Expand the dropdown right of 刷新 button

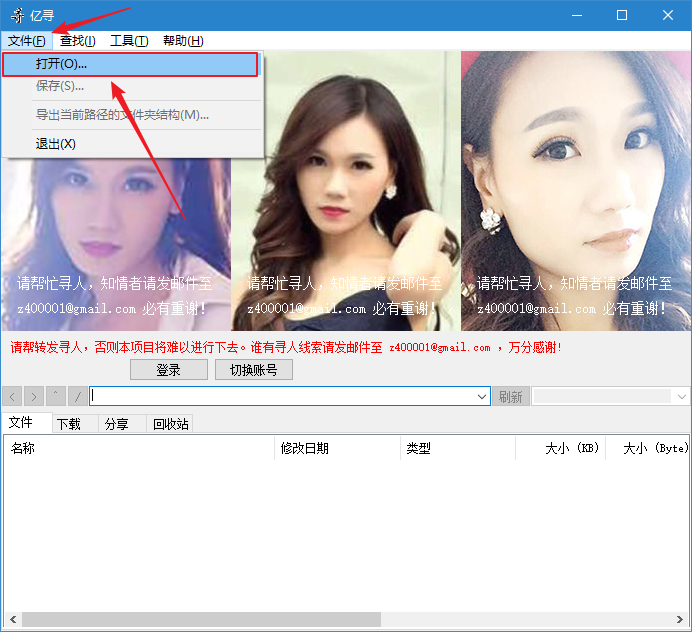(681, 396)
